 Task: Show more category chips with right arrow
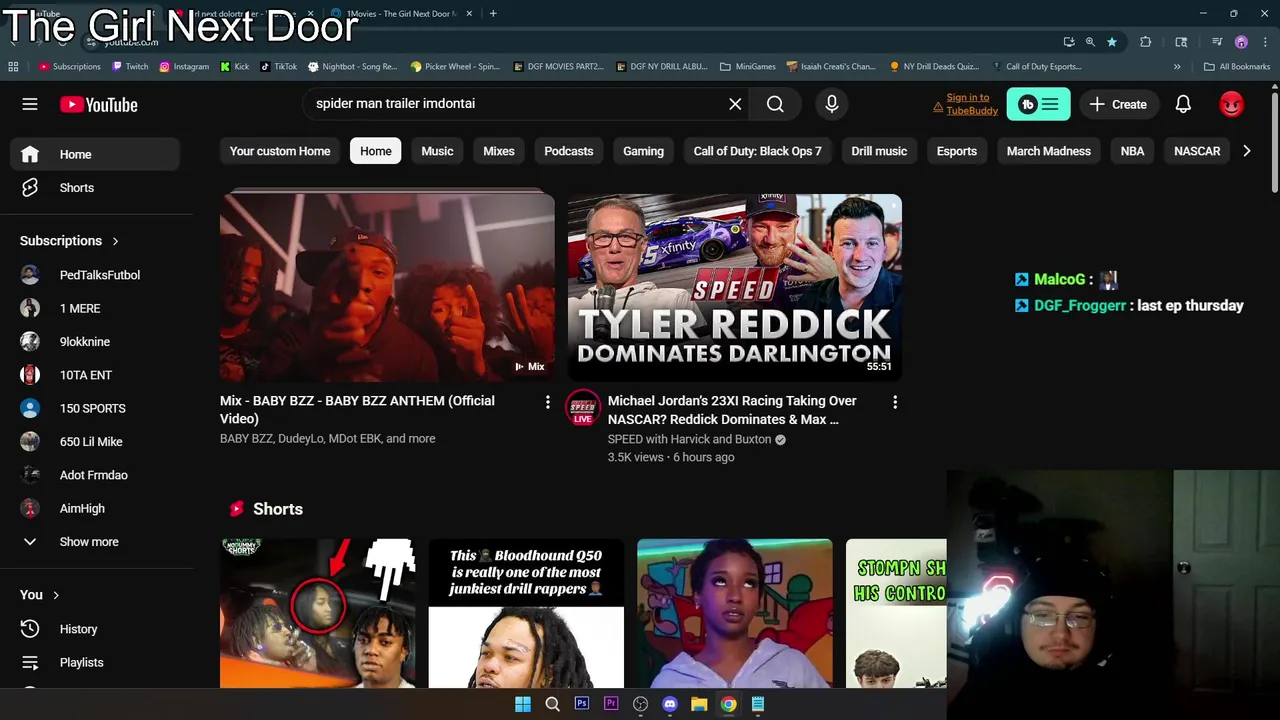tap(1246, 151)
